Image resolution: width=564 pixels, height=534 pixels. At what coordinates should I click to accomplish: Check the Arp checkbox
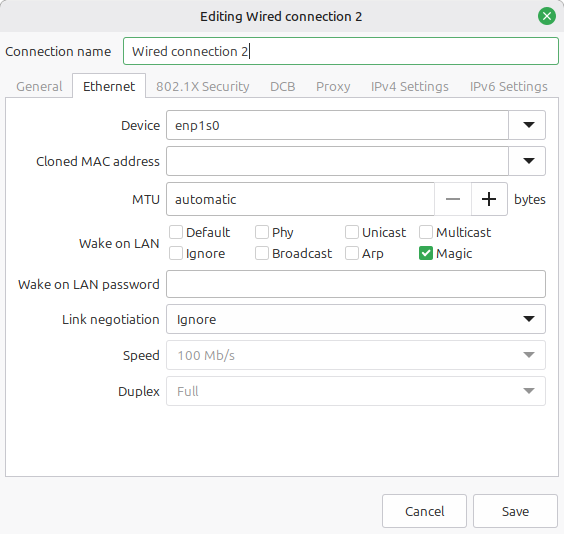coord(352,254)
